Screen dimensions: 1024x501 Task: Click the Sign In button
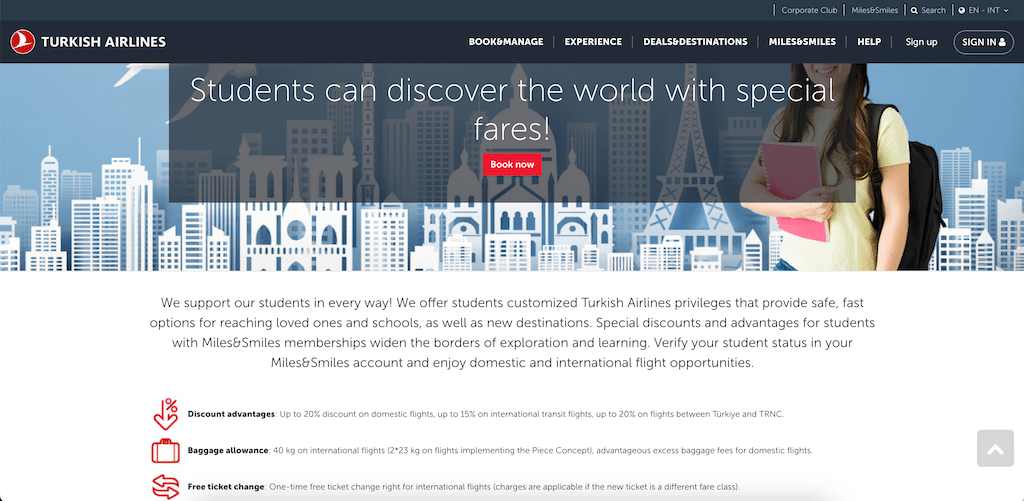point(983,42)
